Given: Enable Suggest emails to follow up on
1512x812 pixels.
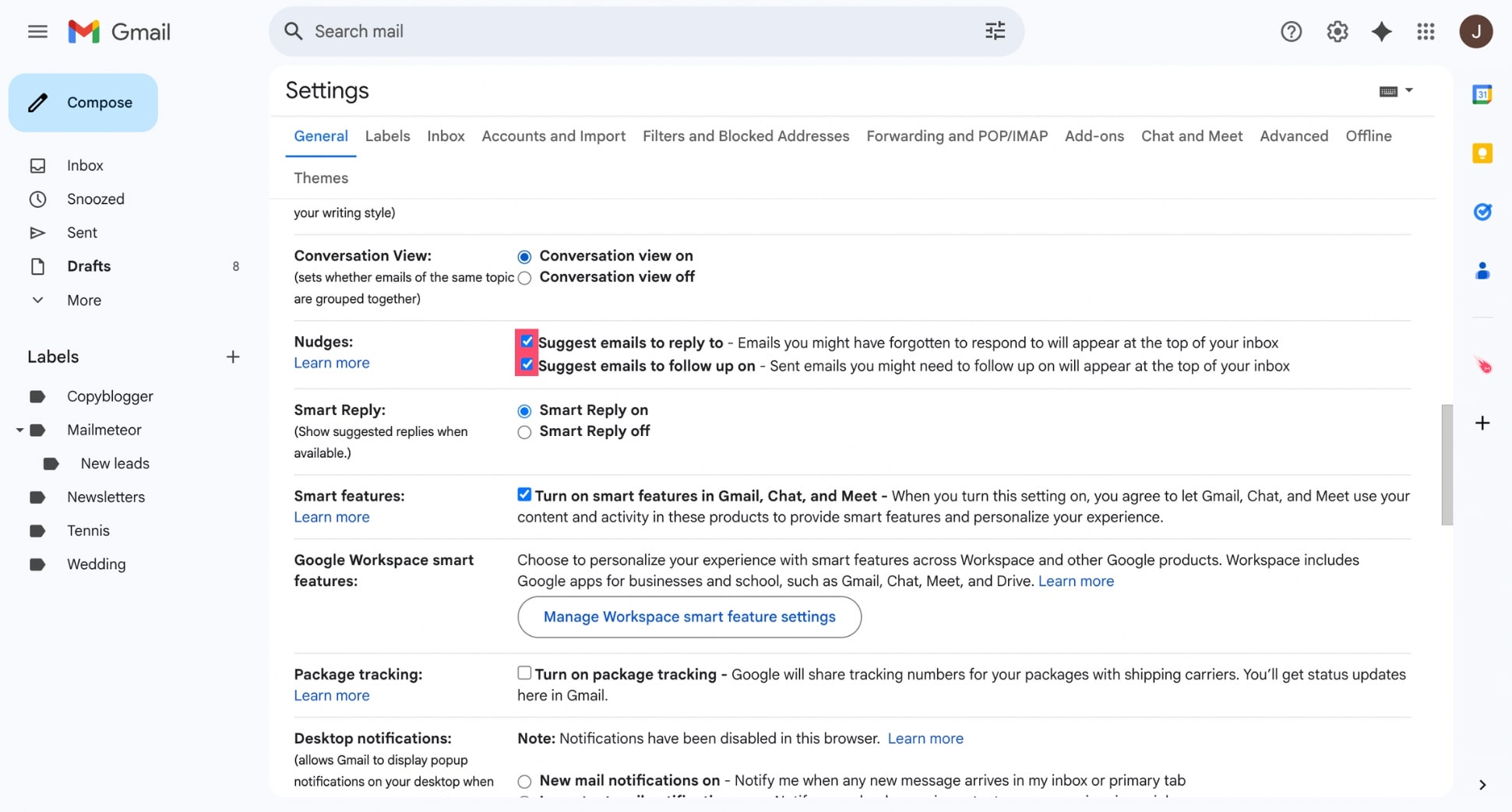Looking at the screenshot, I should point(526,364).
